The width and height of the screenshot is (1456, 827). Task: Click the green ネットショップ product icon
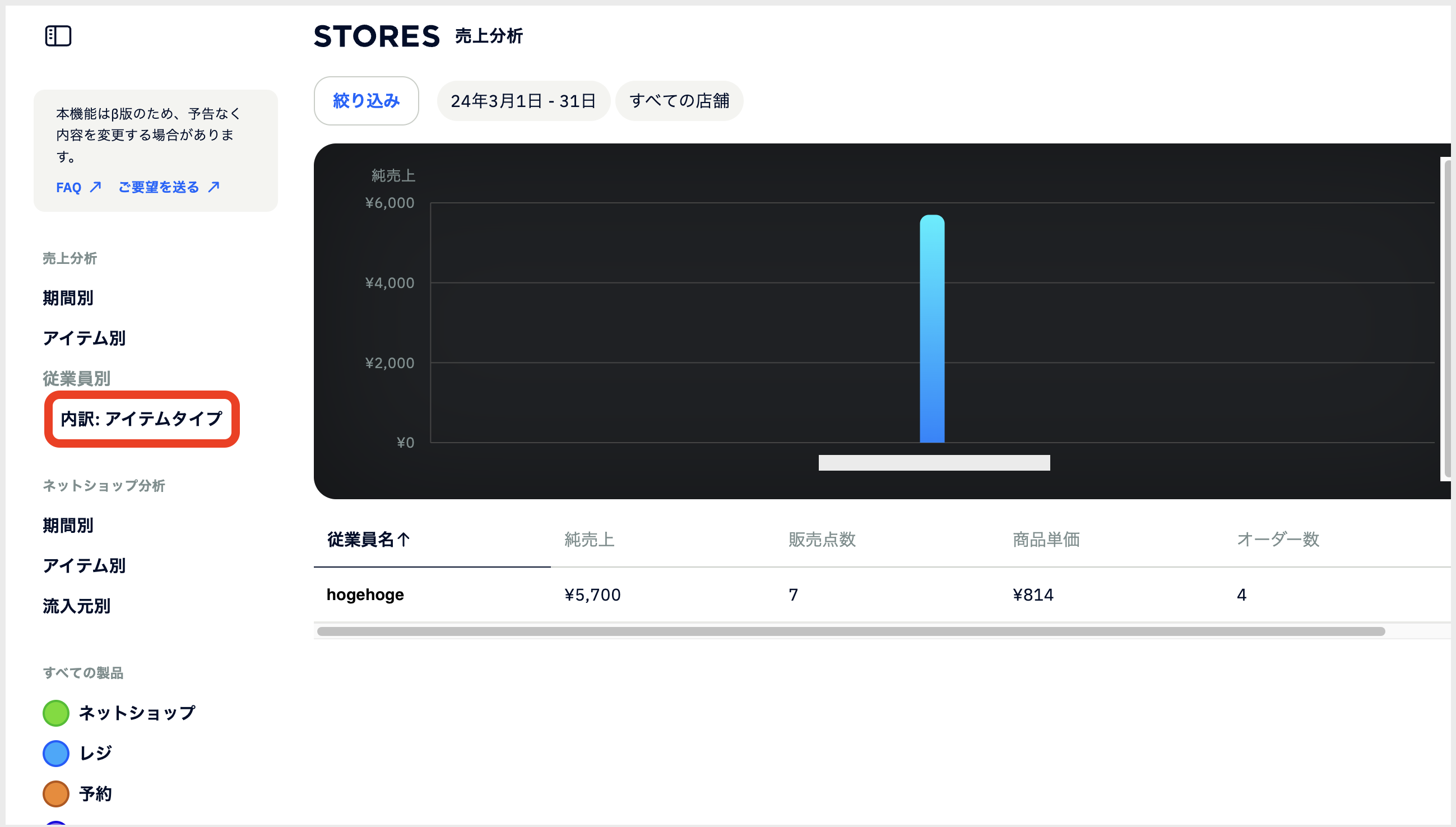pyautogui.click(x=55, y=713)
